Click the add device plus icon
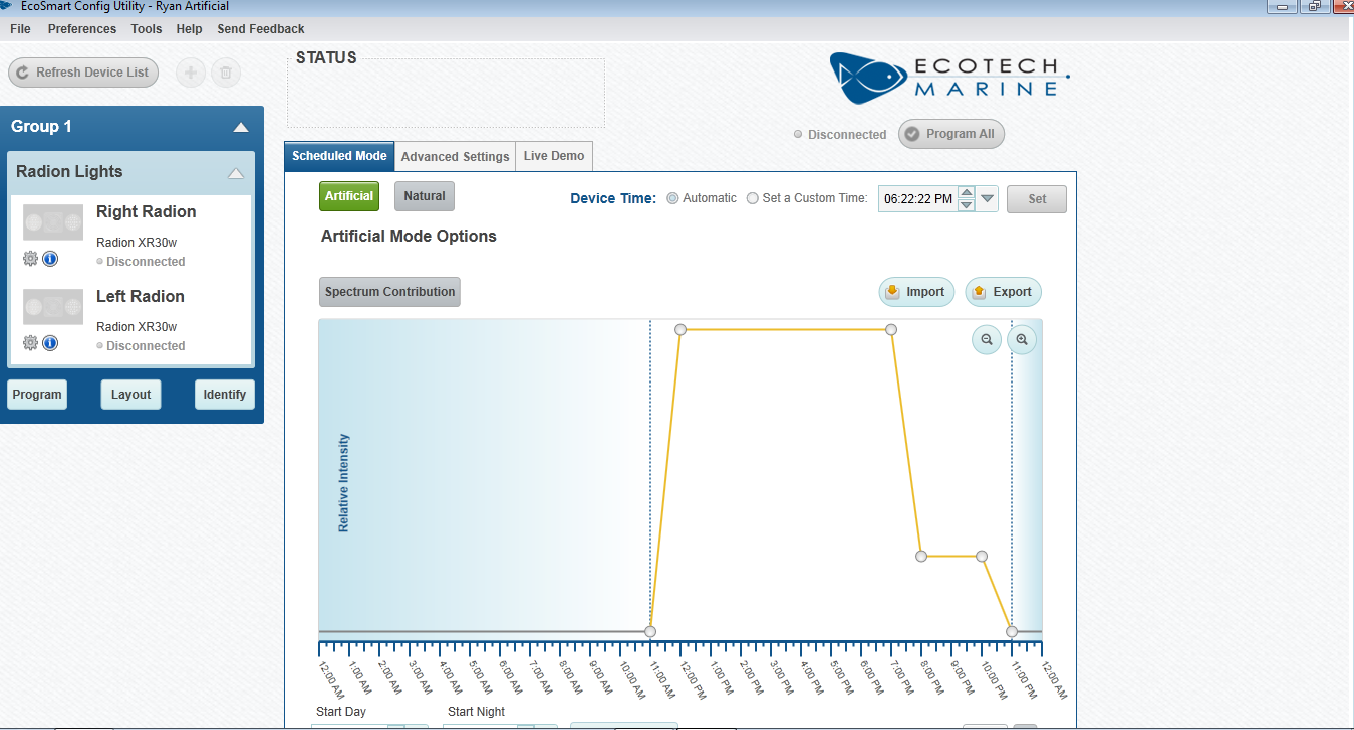Image resolution: width=1354 pixels, height=730 pixels. 191,72
